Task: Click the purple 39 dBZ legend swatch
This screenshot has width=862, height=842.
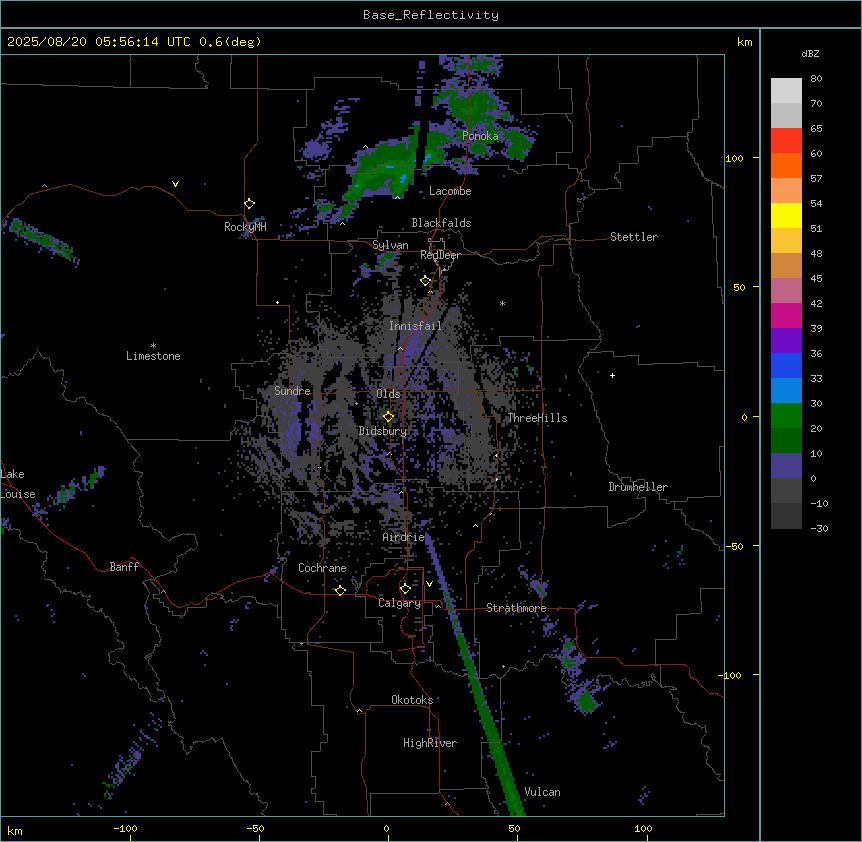Action: pos(786,341)
